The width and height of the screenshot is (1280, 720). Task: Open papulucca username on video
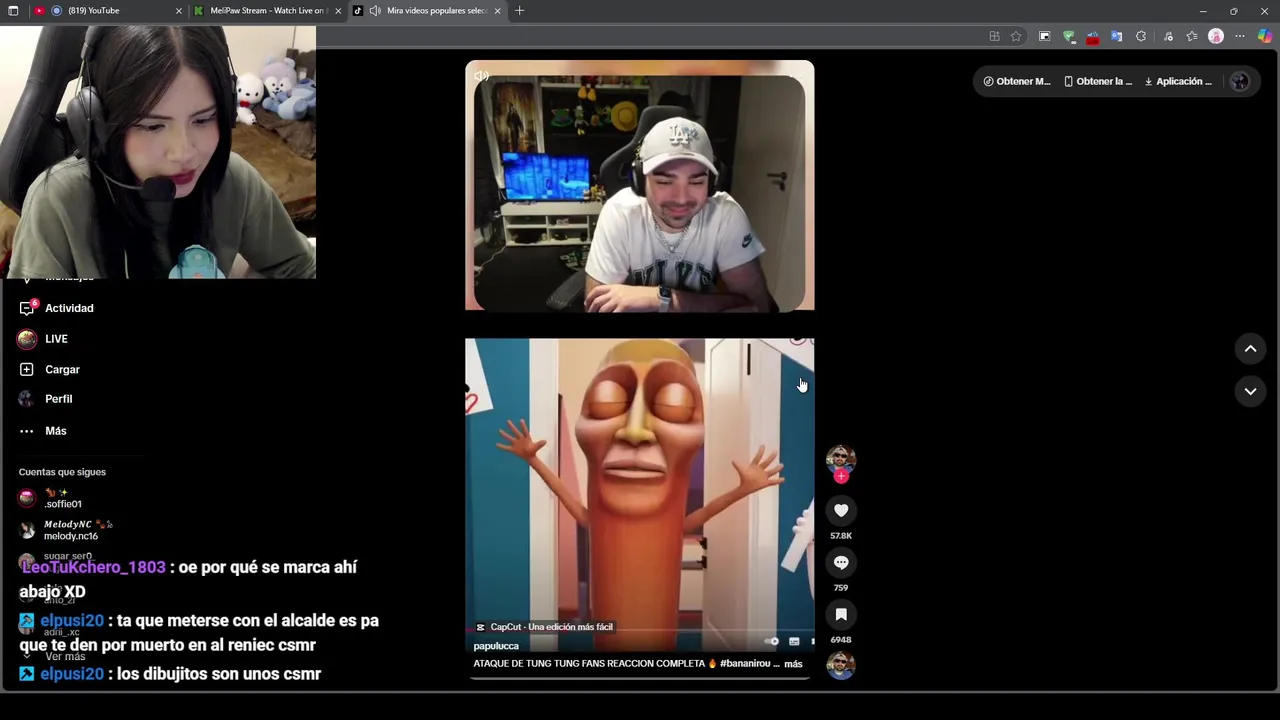click(496, 646)
